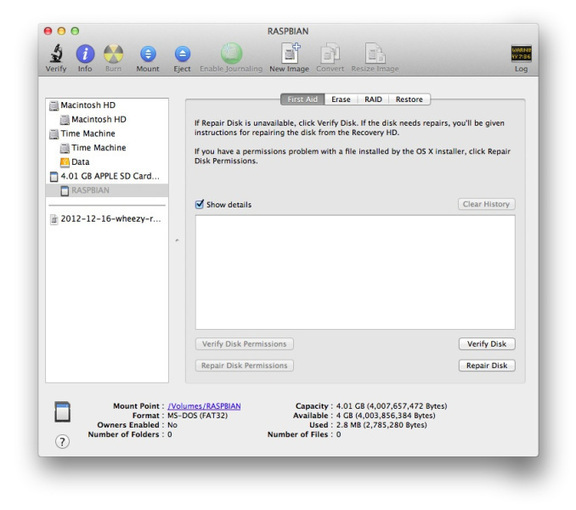
Task: Click the Owners Enabled value No
Action: 172,425
